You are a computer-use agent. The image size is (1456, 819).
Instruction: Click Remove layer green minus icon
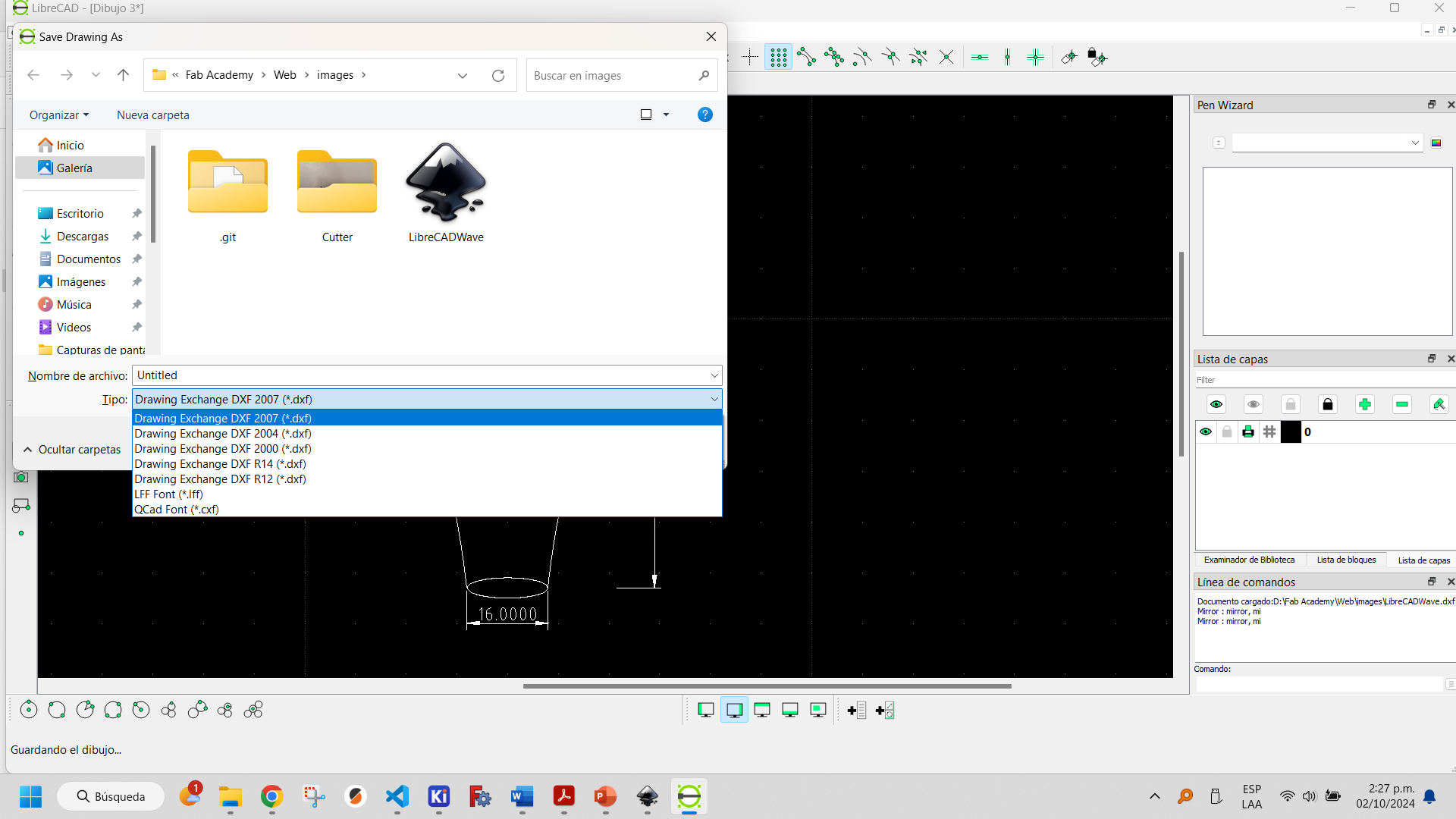1402,404
